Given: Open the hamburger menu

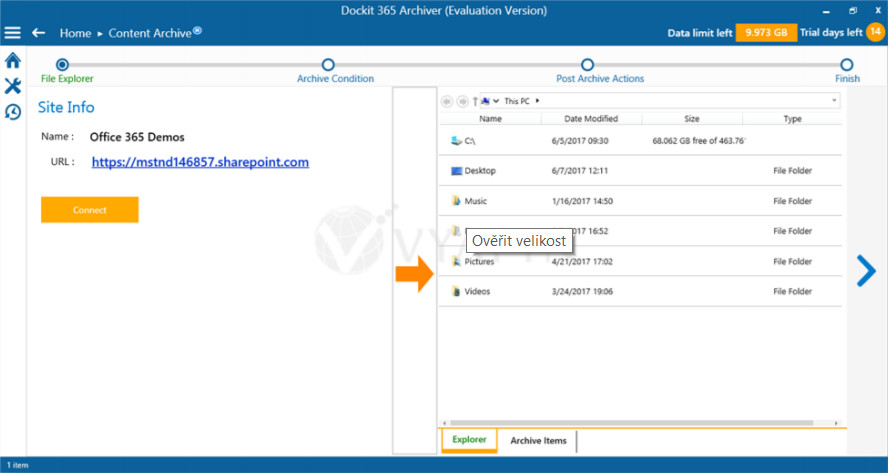Looking at the screenshot, I should (x=12, y=33).
